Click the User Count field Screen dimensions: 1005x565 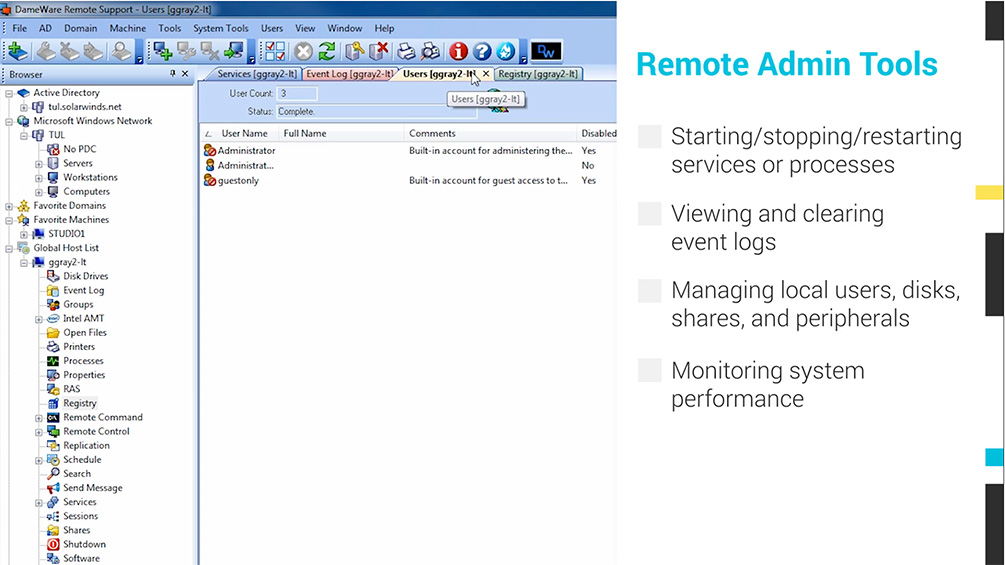point(297,94)
